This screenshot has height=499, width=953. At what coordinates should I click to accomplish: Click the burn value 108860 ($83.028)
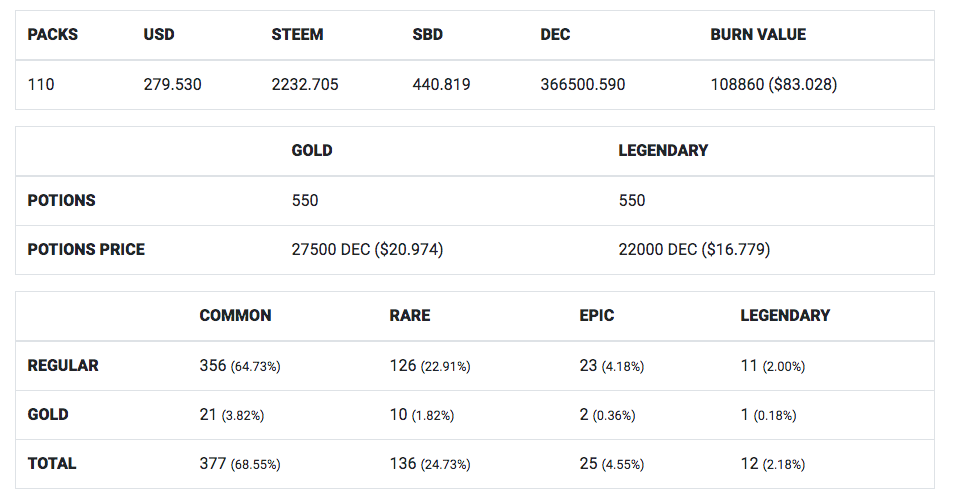[774, 85]
